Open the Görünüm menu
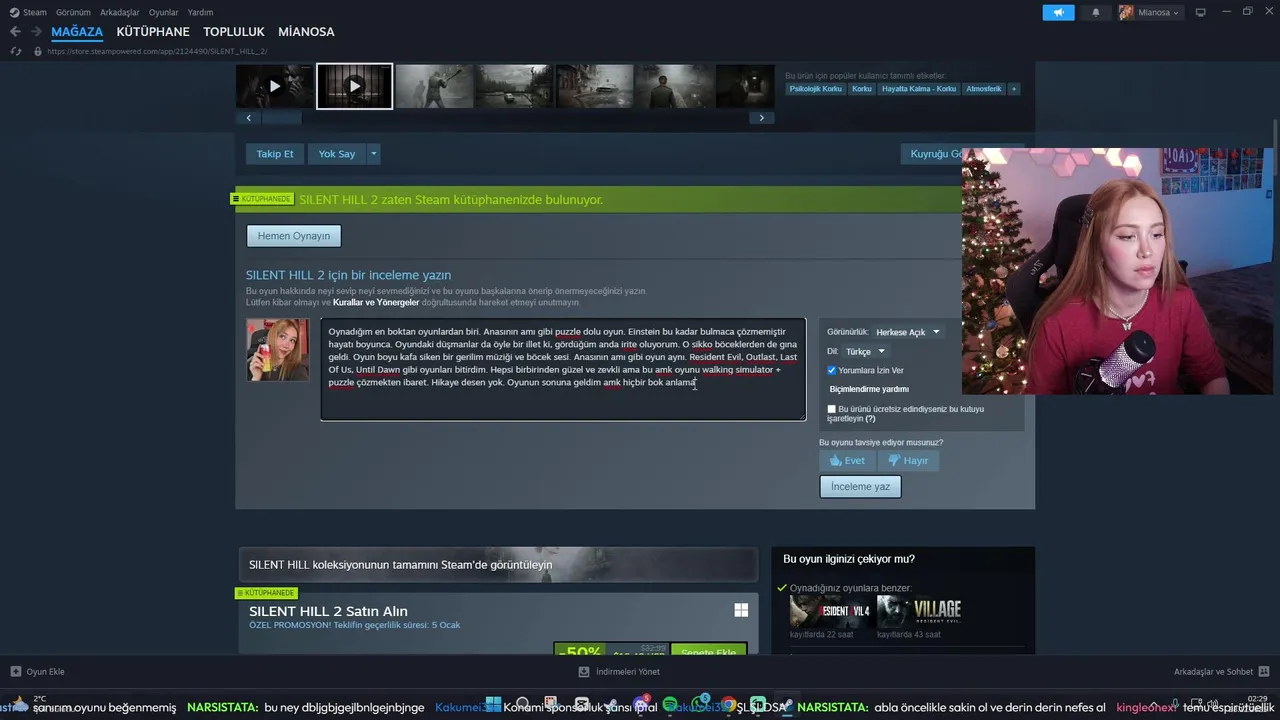The width and height of the screenshot is (1280, 720). pyautogui.click(x=73, y=12)
